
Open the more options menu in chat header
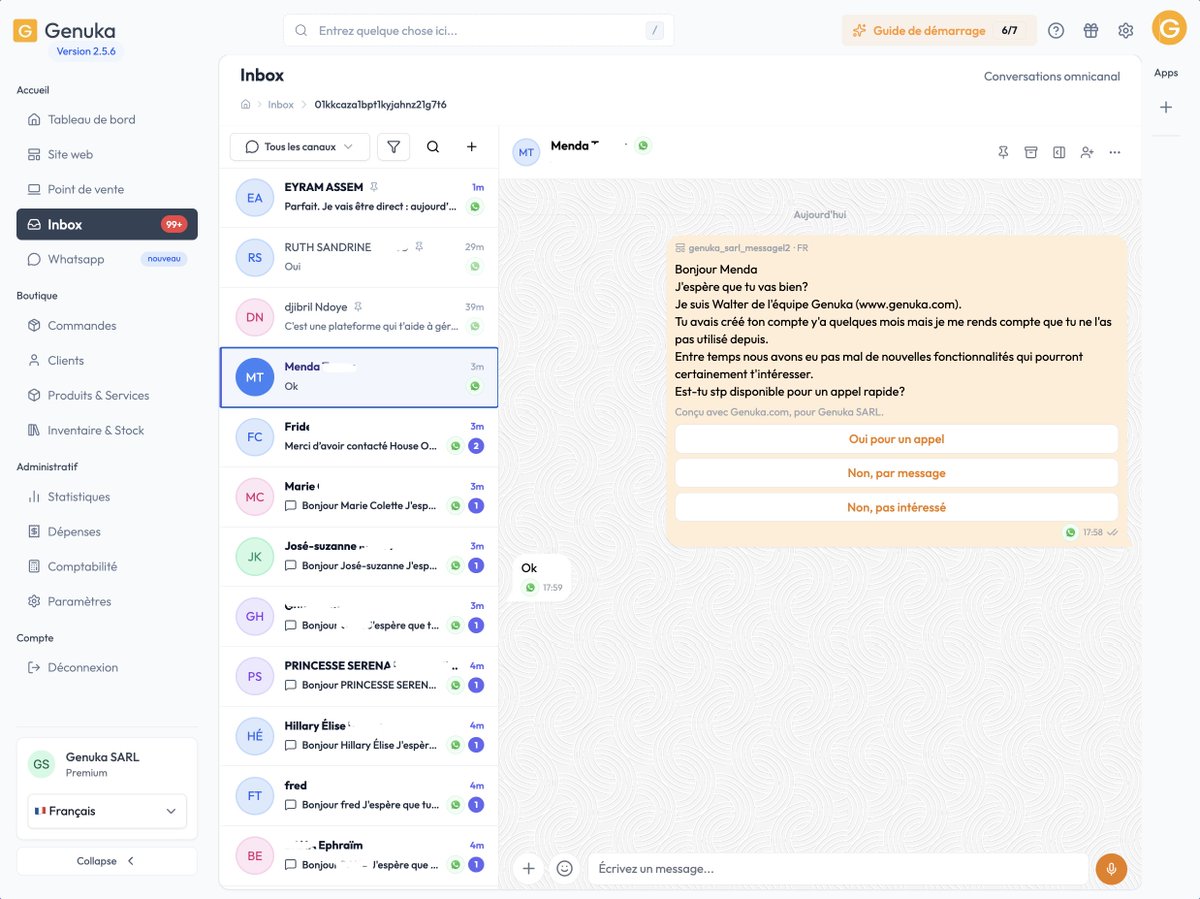coord(1115,152)
